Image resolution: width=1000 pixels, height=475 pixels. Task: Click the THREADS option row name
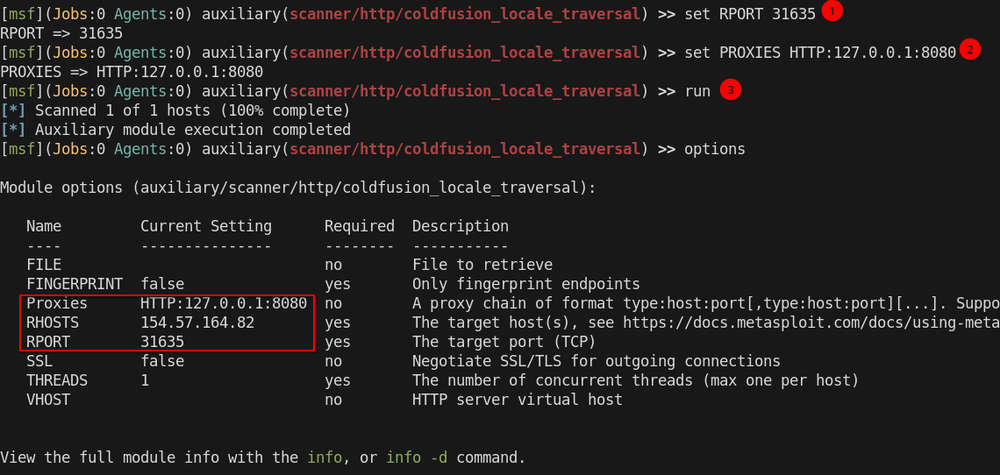point(57,381)
